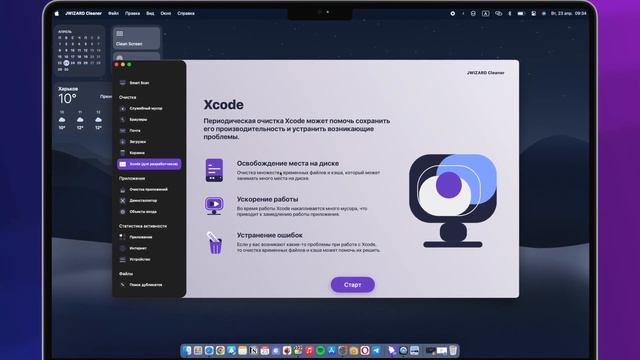
Task: Open Интернет activity statistics
Action: (x=149, y=248)
